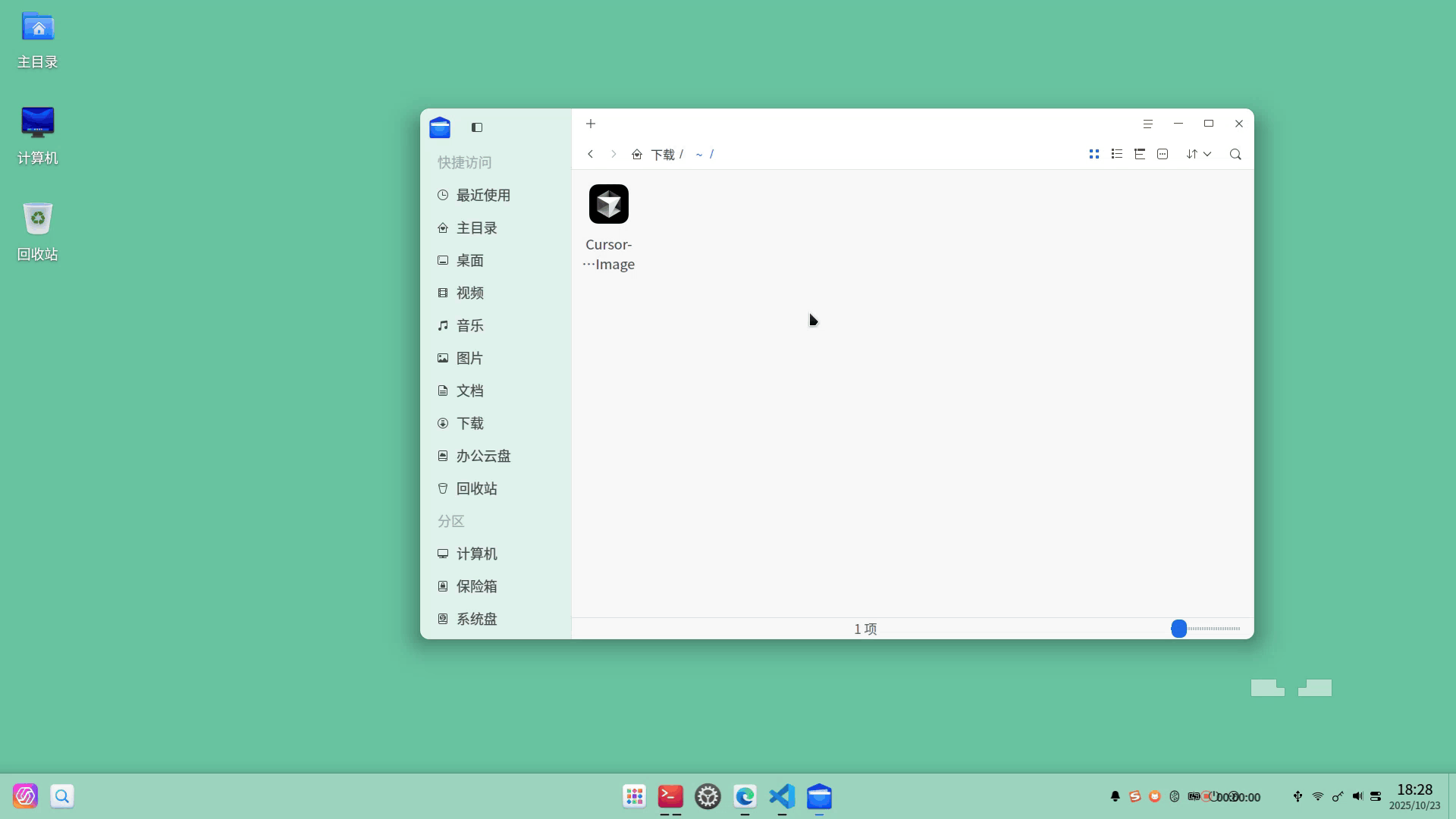
Task: Go back with the left arrow
Action: click(x=590, y=154)
